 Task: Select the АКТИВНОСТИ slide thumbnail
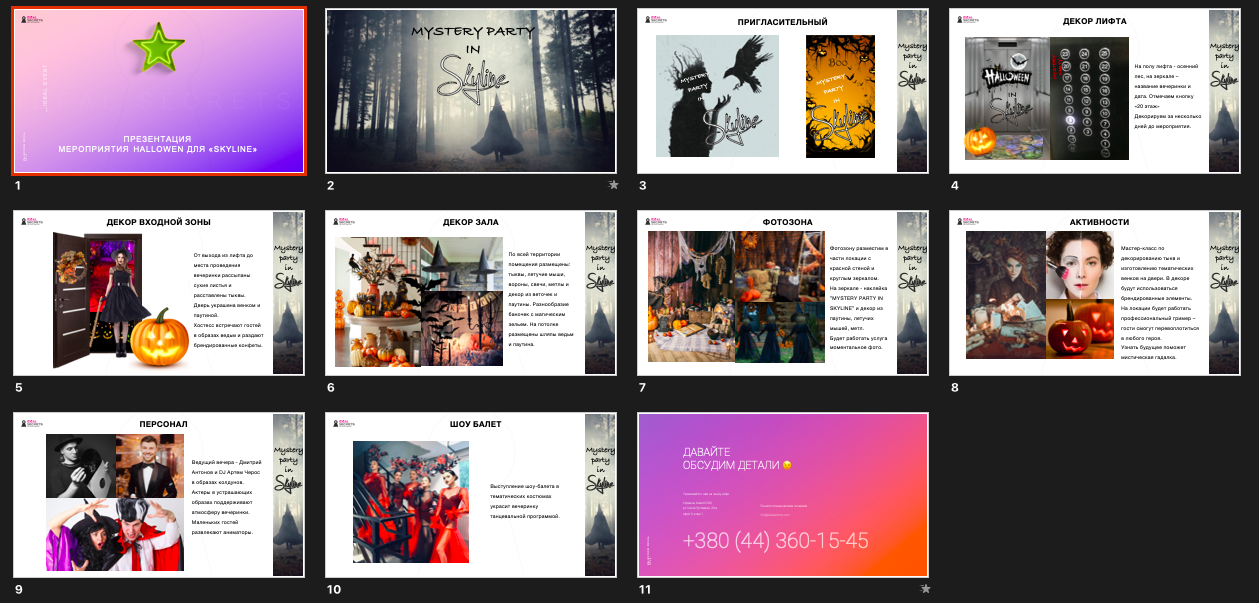[x=1094, y=293]
